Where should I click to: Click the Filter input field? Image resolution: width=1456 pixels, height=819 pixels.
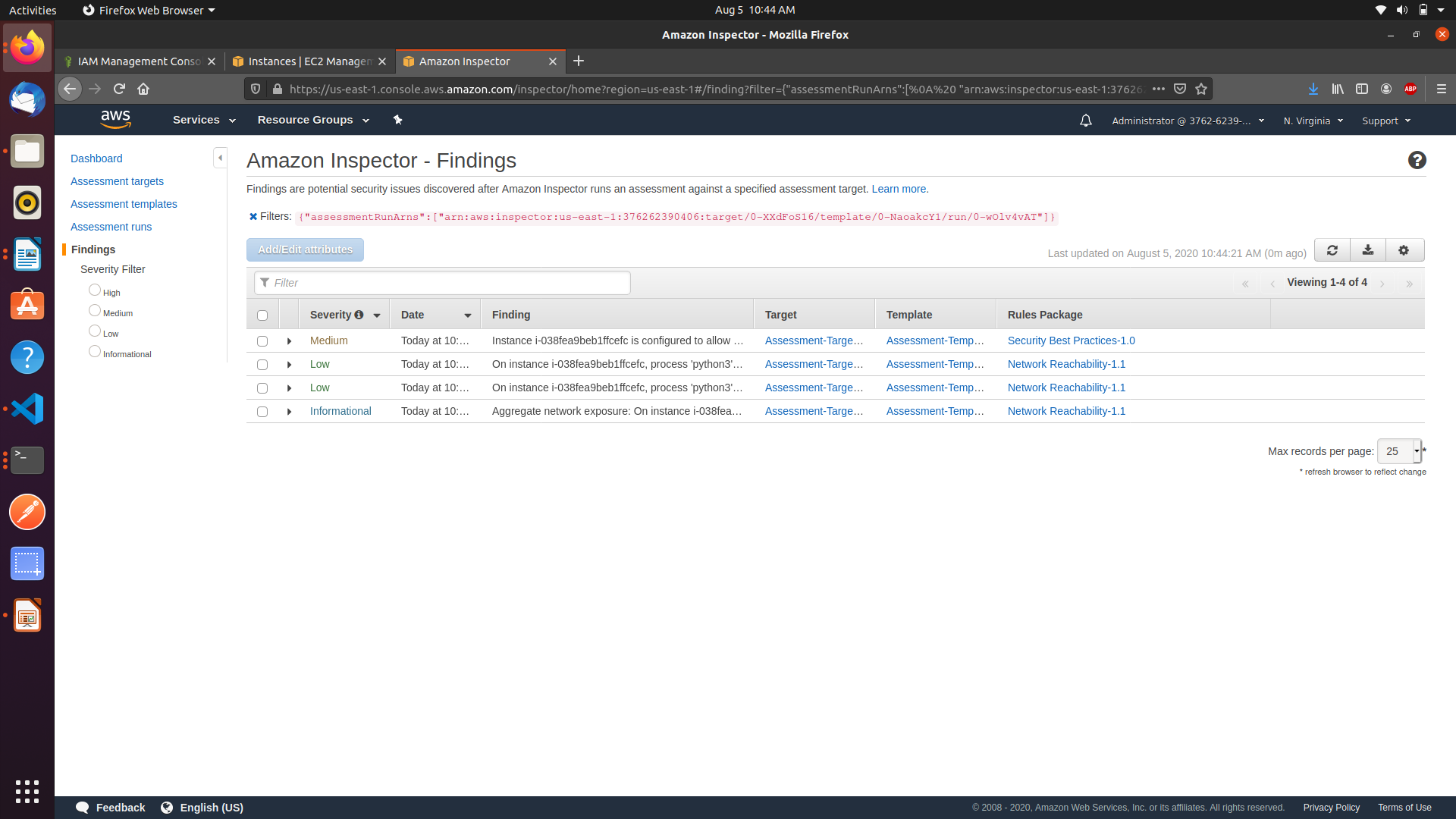pyautogui.click(x=442, y=283)
